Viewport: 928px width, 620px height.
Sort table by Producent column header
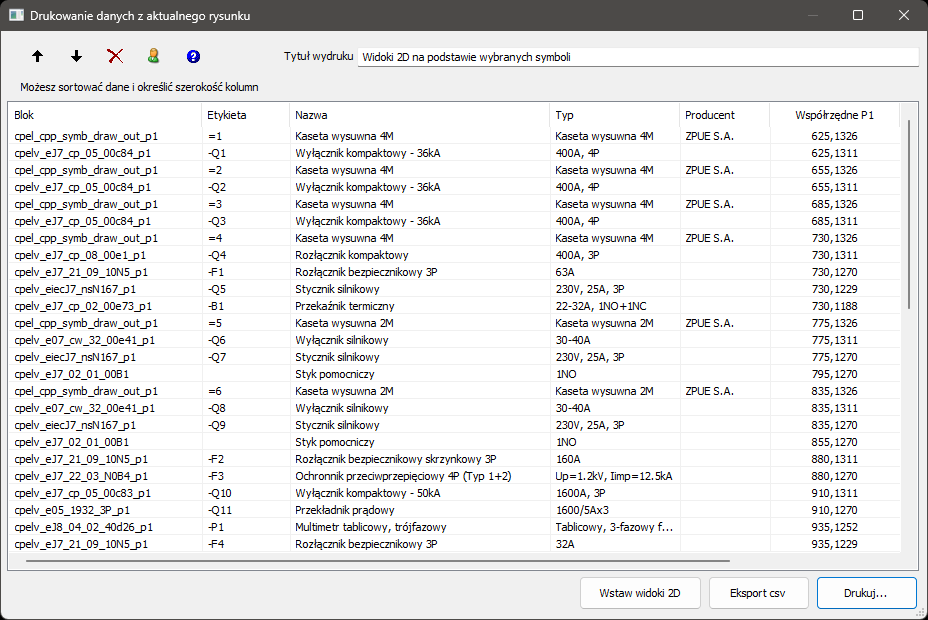tap(723, 115)
